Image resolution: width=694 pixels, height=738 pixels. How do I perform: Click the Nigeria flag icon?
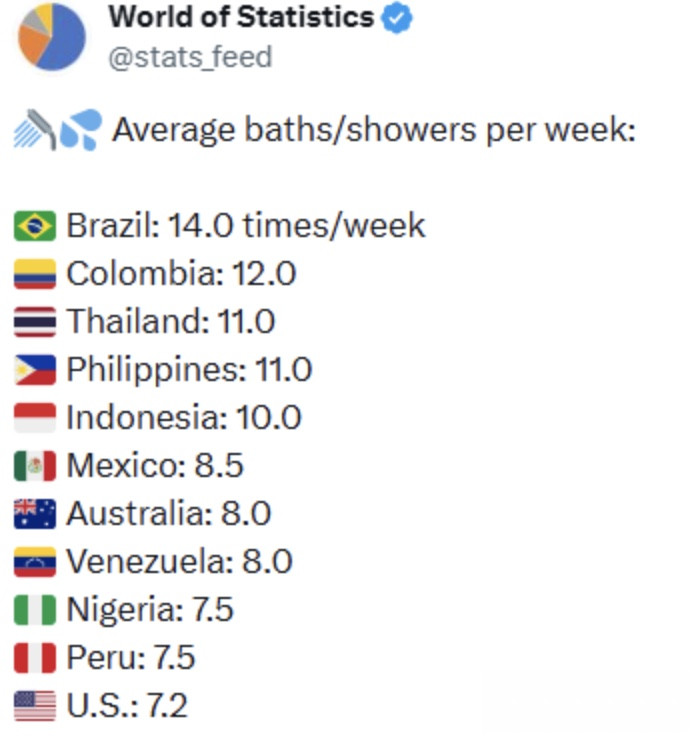point(35,610)
